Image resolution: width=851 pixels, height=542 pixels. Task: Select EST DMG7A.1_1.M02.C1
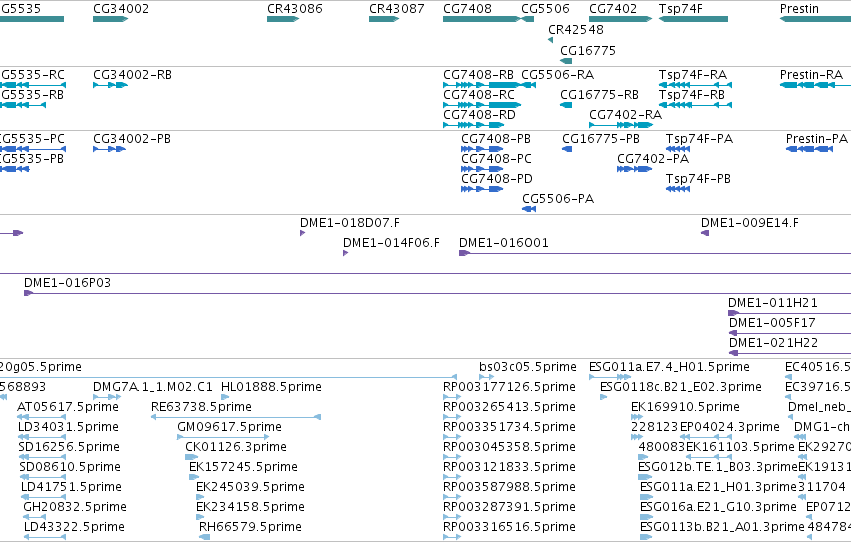tap(153, 387)
